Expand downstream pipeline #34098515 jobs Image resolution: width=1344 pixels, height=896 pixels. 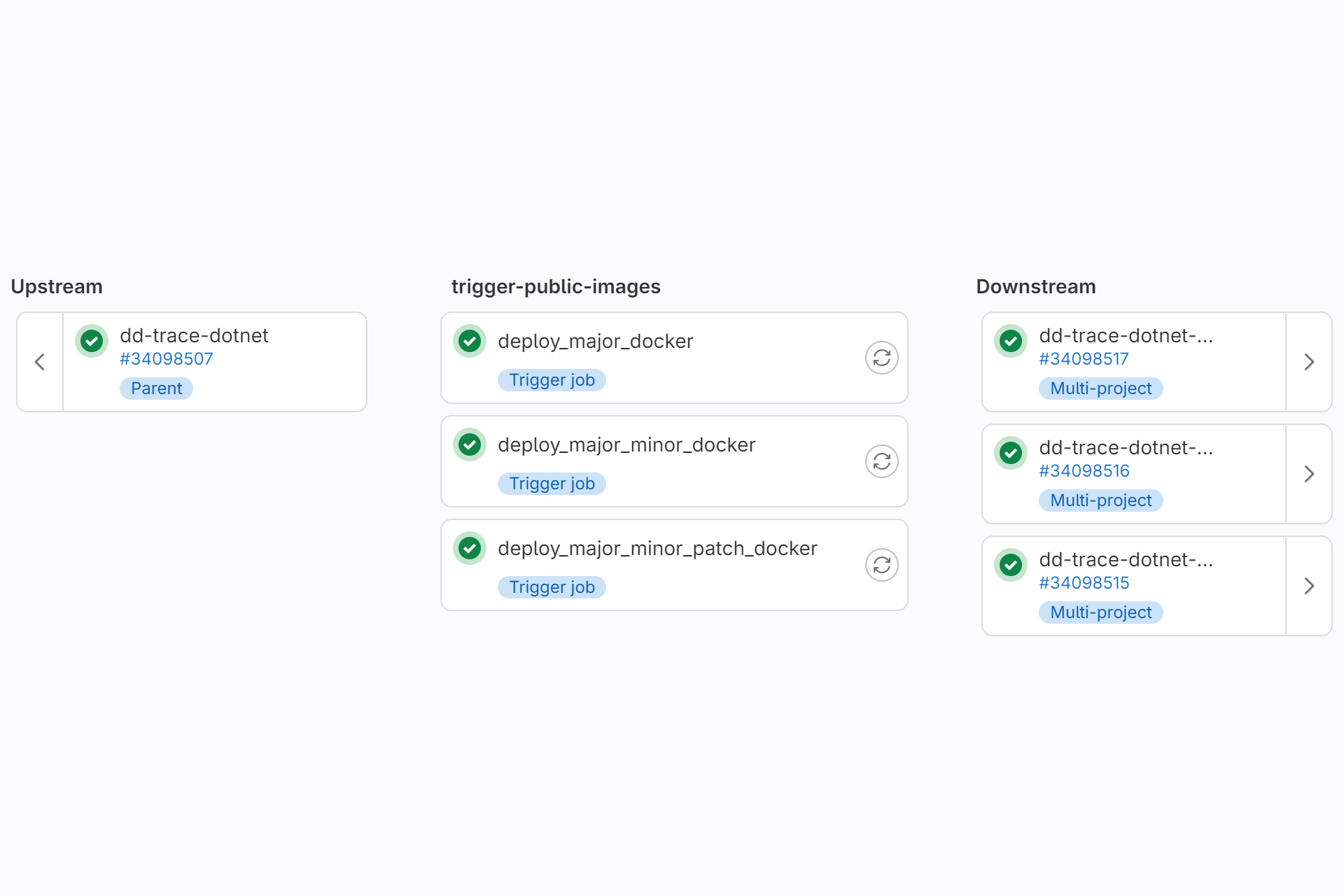point(1309,586)
